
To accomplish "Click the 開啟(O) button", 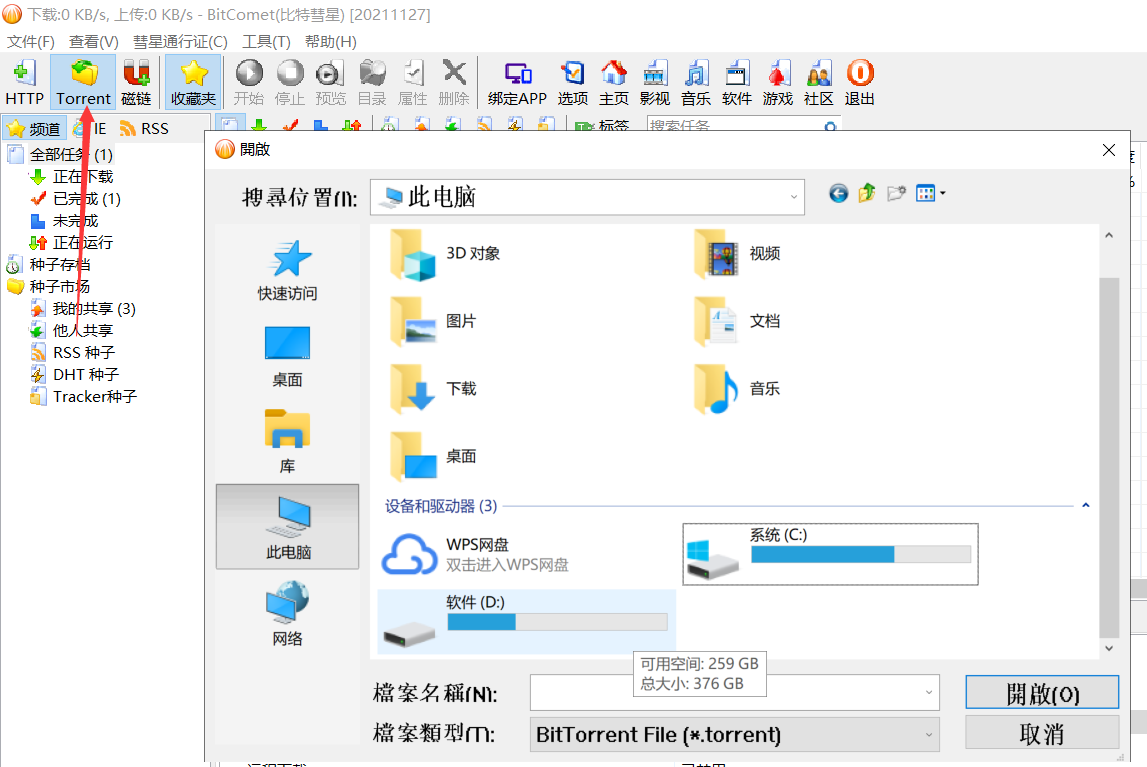I will pos(1042,692).
